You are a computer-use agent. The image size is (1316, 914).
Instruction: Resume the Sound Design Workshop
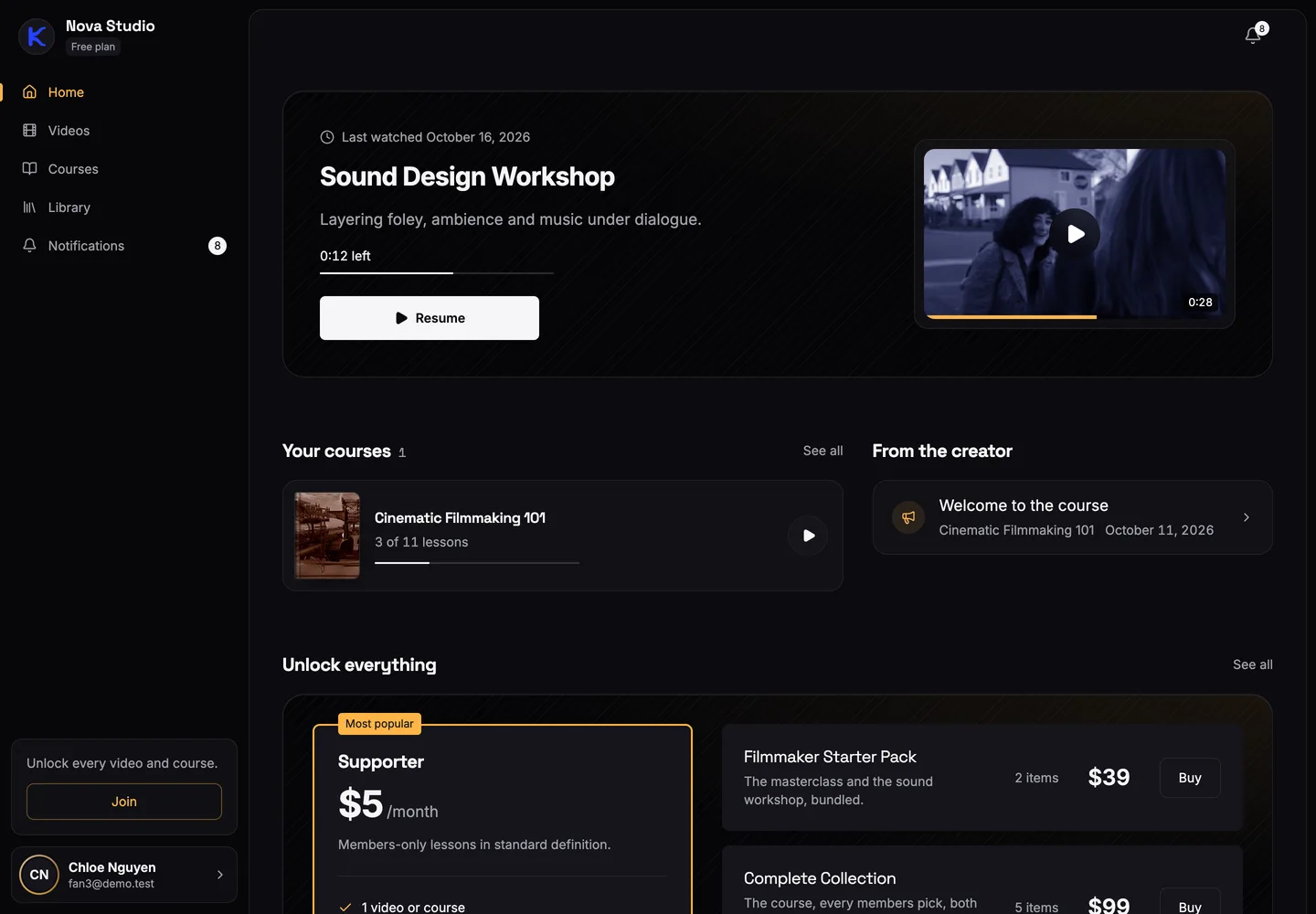pyautogui.click(x=430, y=318)
